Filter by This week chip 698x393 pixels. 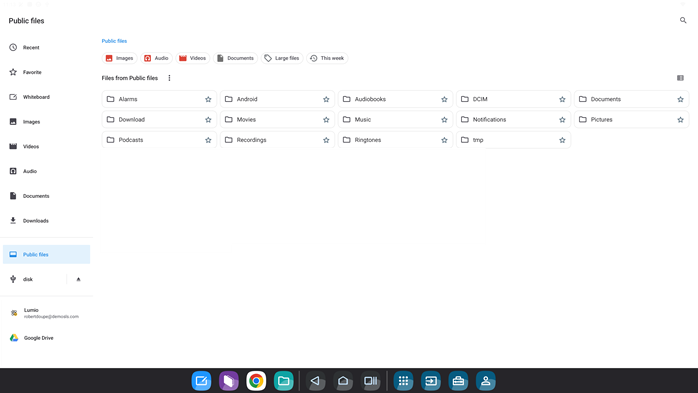click(x=327, y=58)
